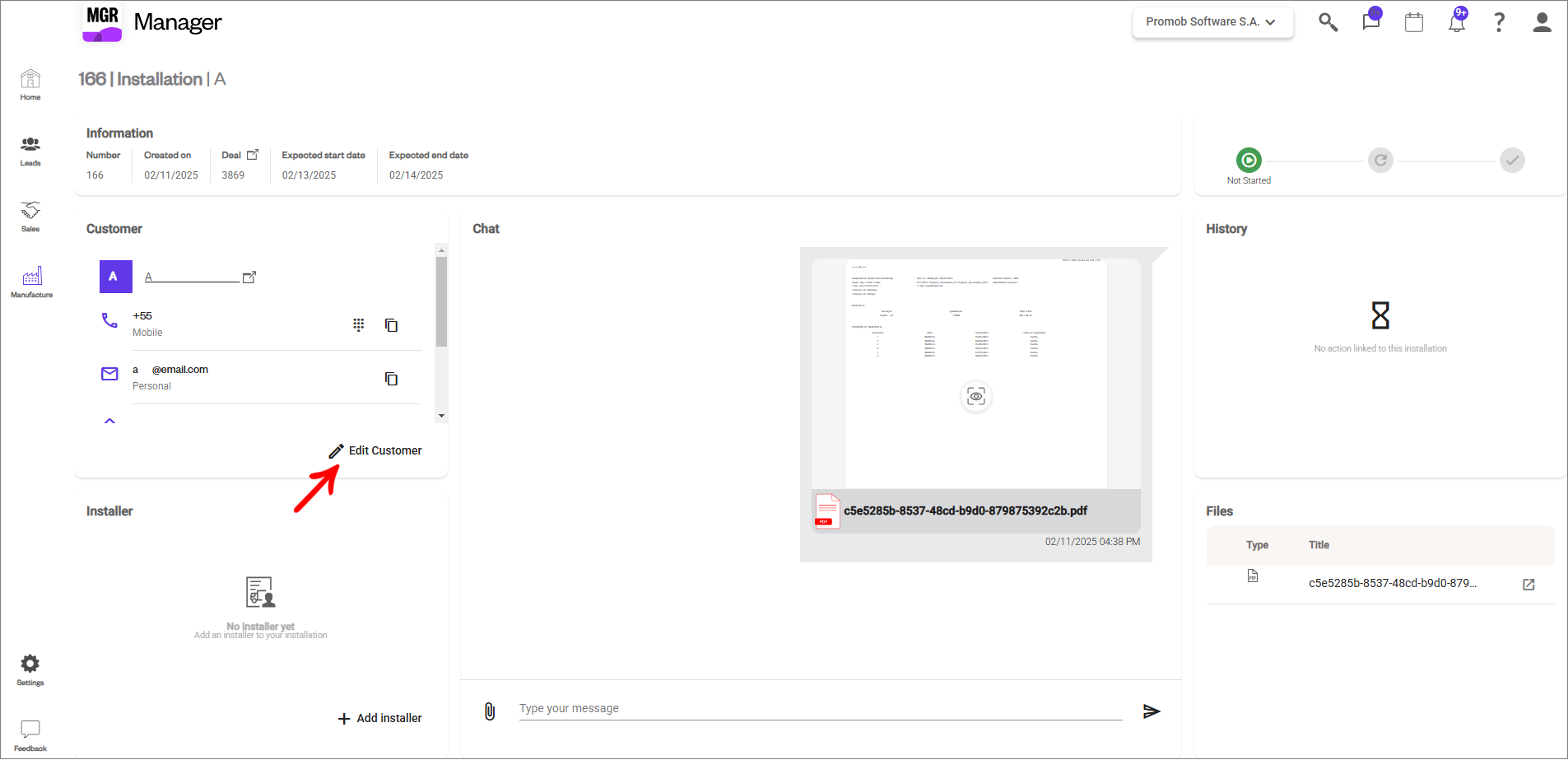
Task: Open the chat messages icon in header
Action: 1370,21
